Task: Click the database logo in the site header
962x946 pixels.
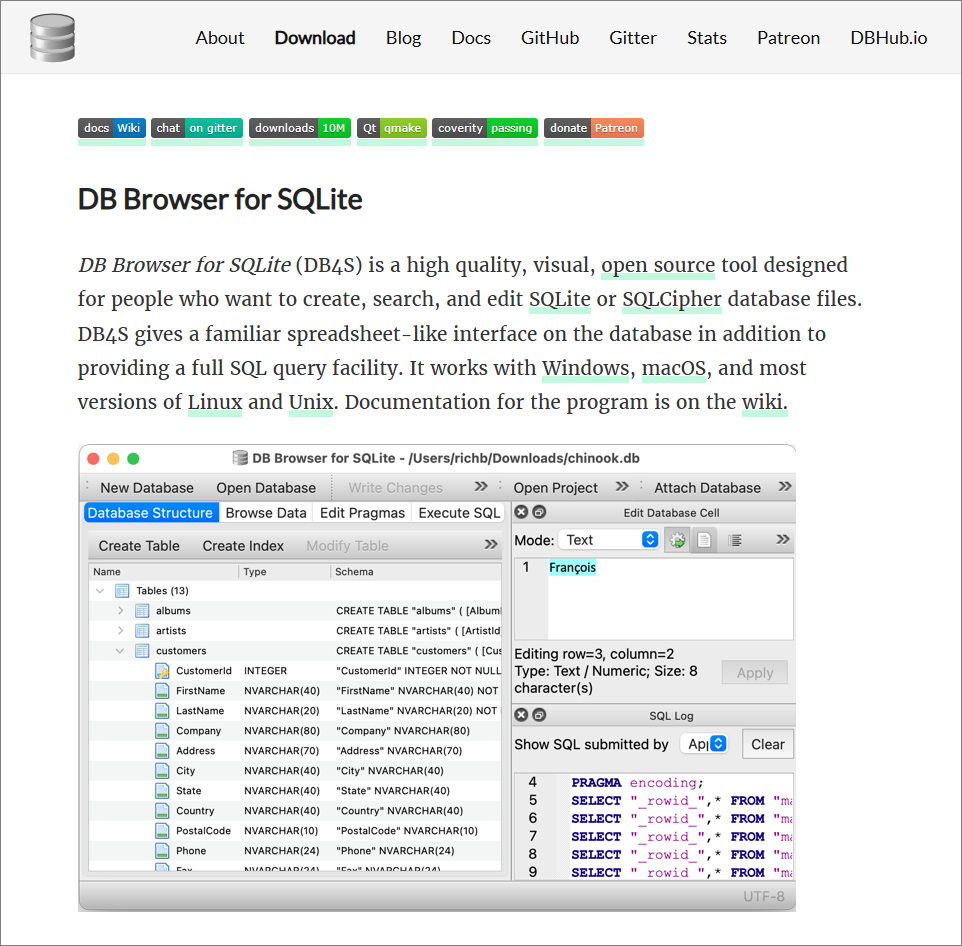Action: pyautogui.click(x=52, y=38)
